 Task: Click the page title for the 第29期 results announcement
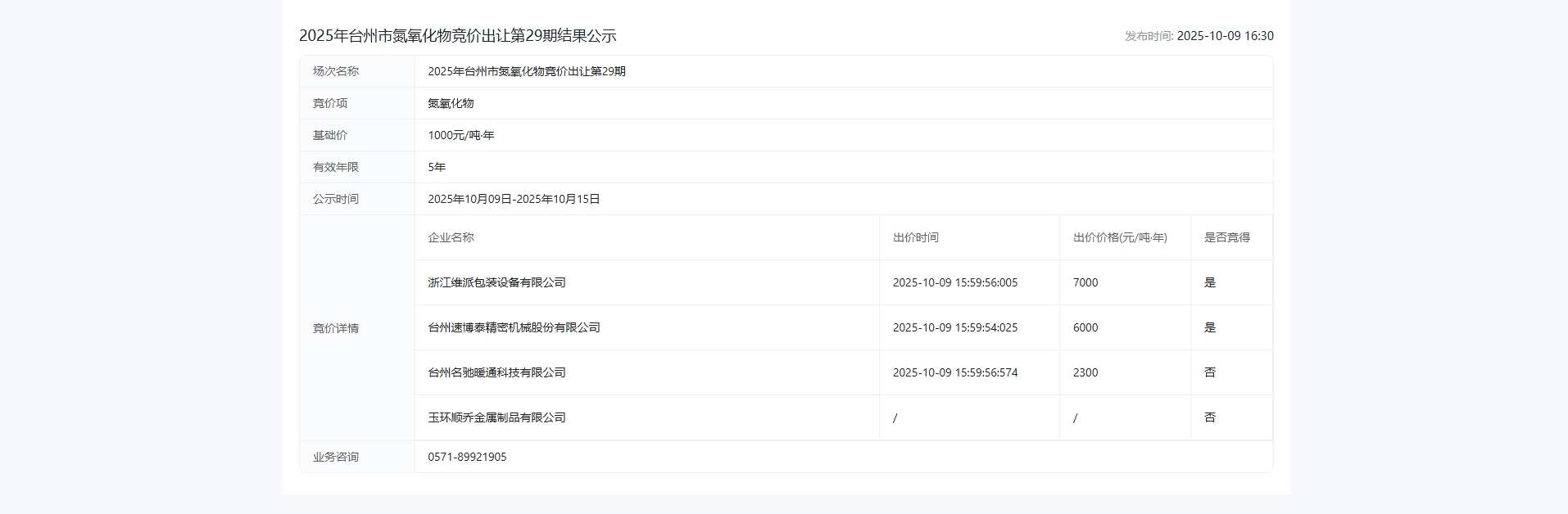[457, 36]
